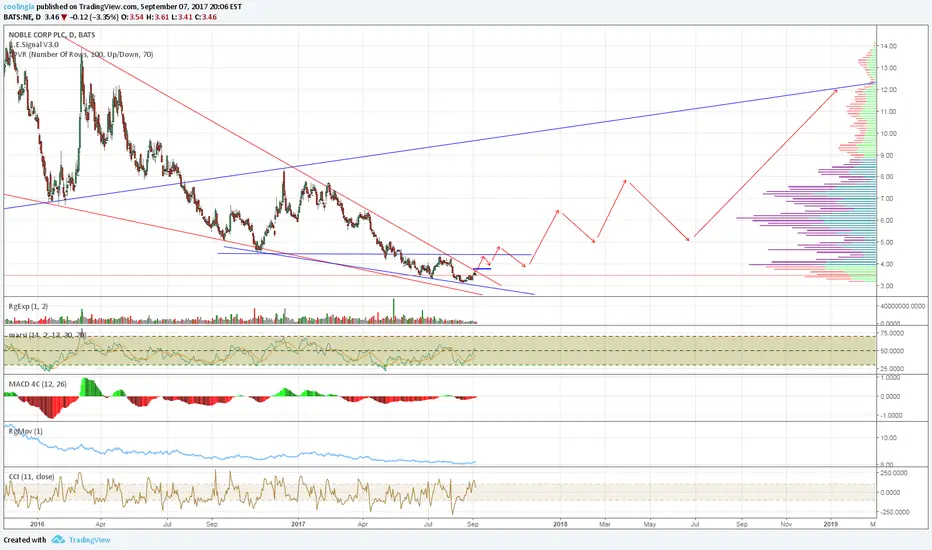Select the marsi indicator label

48,335
